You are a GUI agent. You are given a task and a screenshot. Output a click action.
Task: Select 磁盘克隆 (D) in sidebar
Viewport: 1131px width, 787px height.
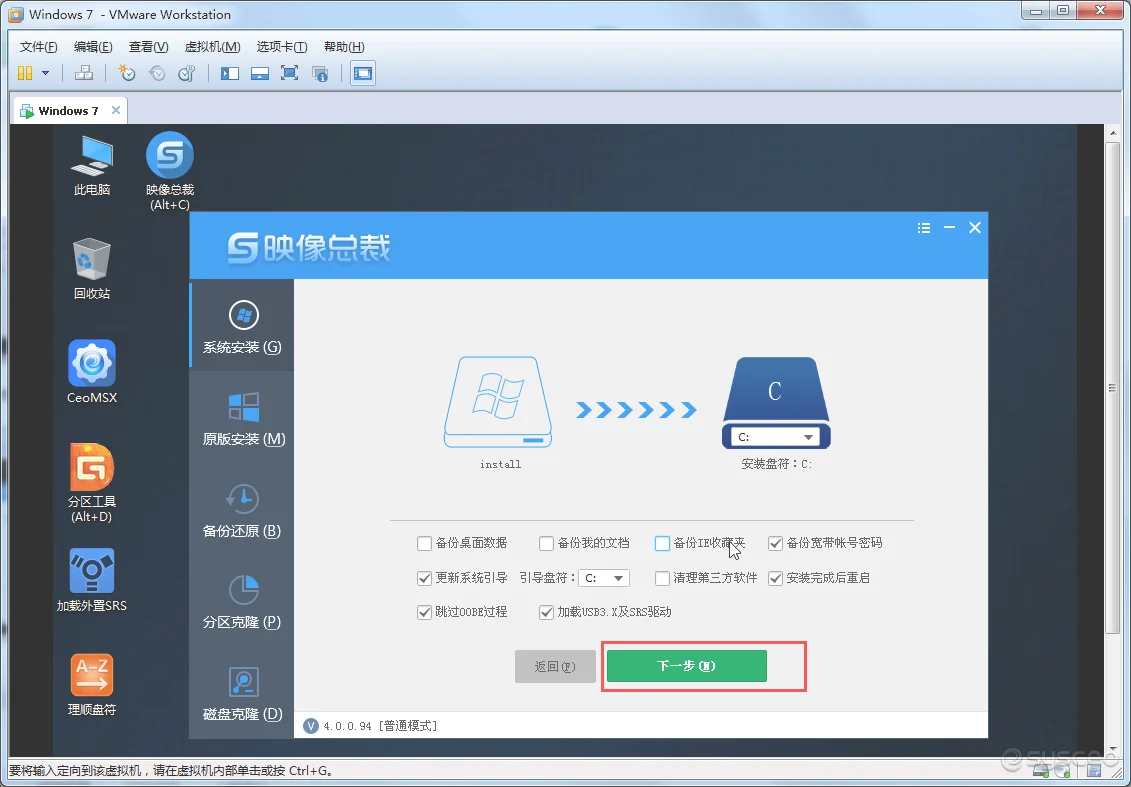242,694
